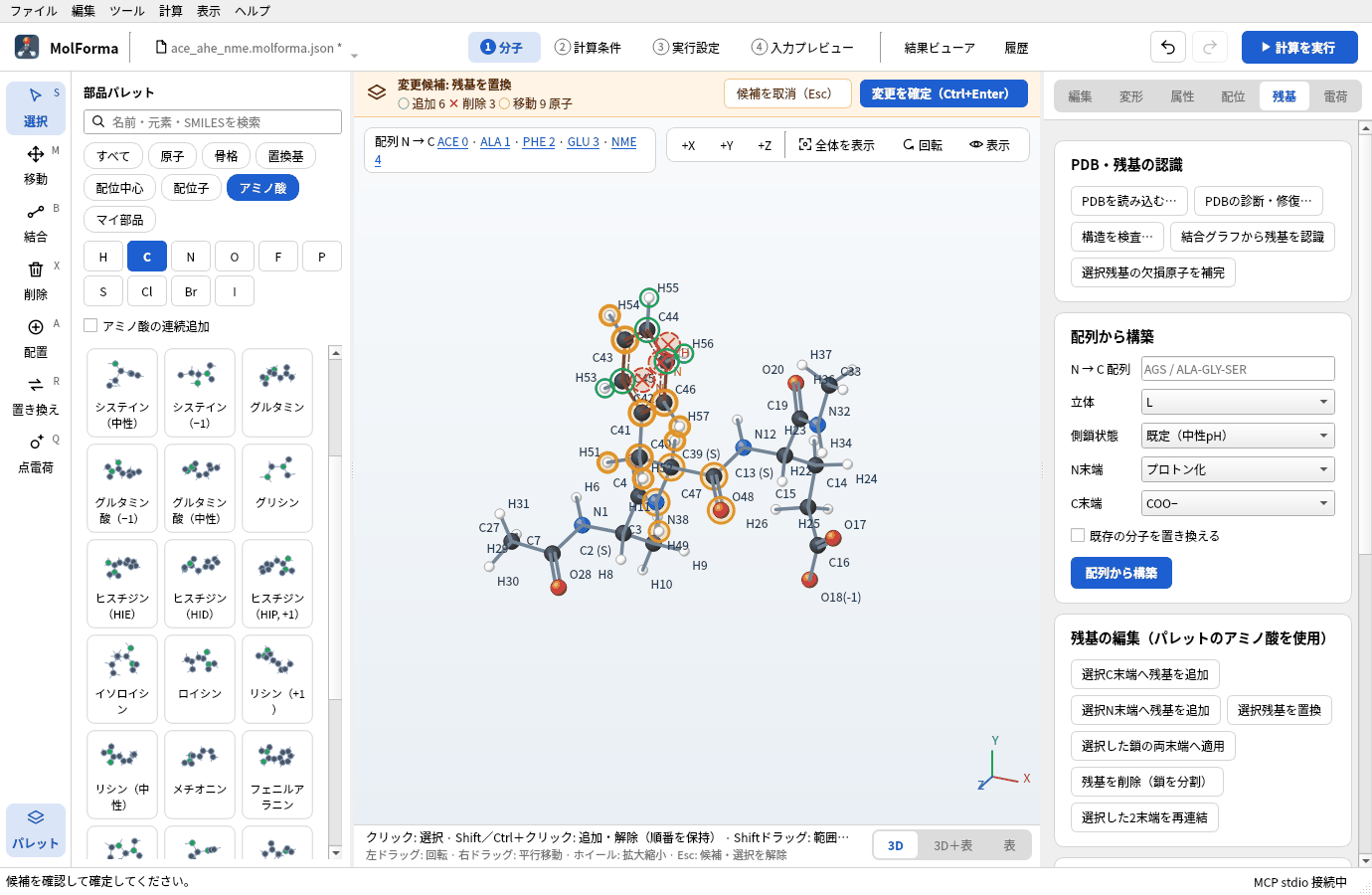Open file name dropdown chevron
Viewport: 1372px width, 895px height.
click(x=354, y=55)
